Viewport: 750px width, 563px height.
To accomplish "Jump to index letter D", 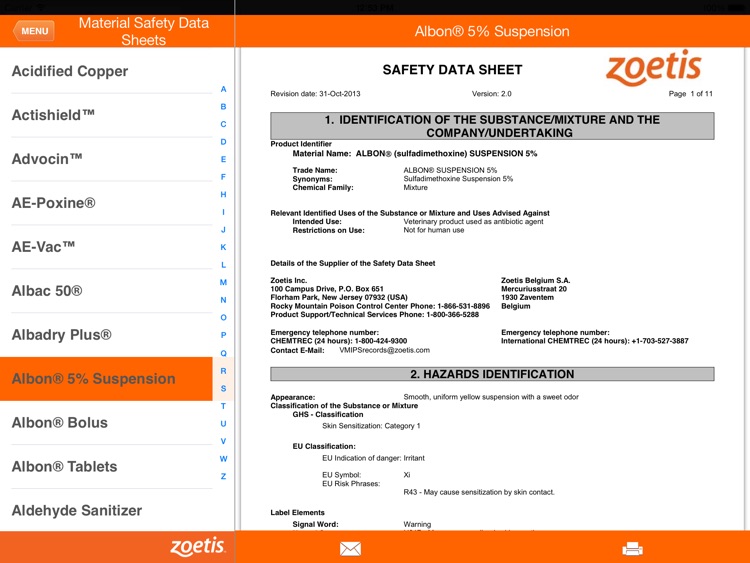I will 223,142.
